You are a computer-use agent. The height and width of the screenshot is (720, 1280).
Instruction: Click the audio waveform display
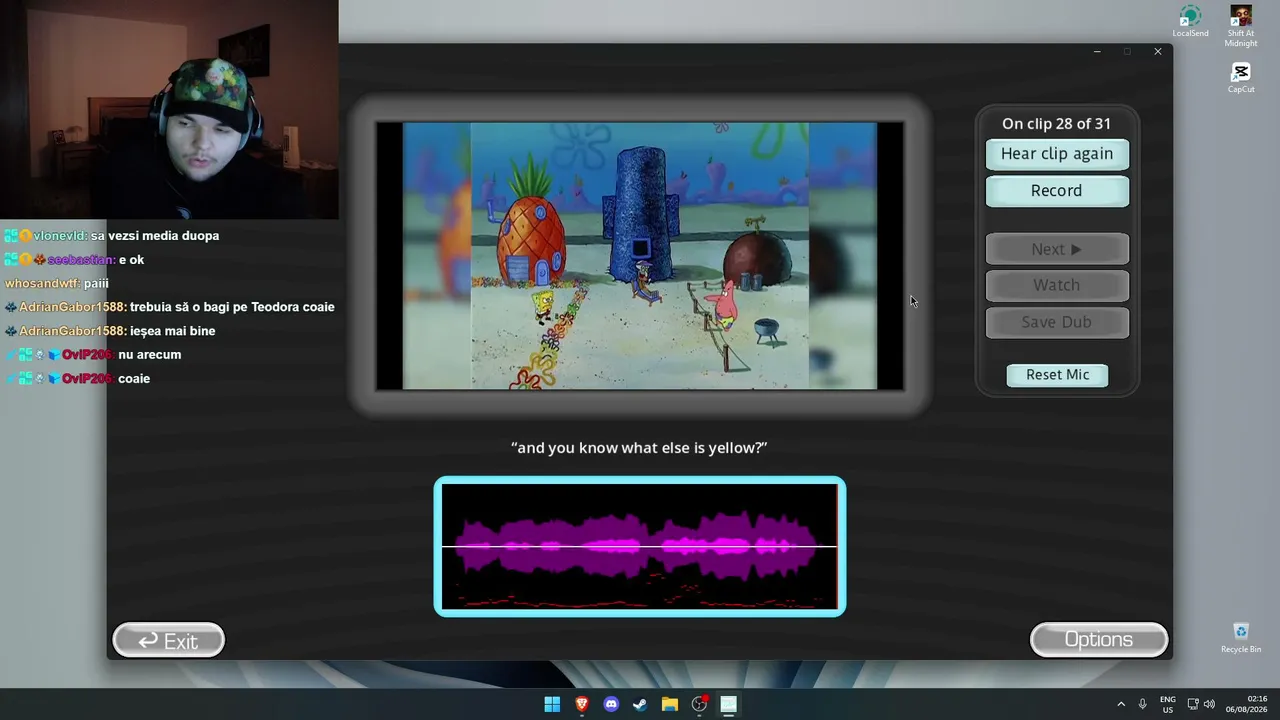click(x=640, y=546)
